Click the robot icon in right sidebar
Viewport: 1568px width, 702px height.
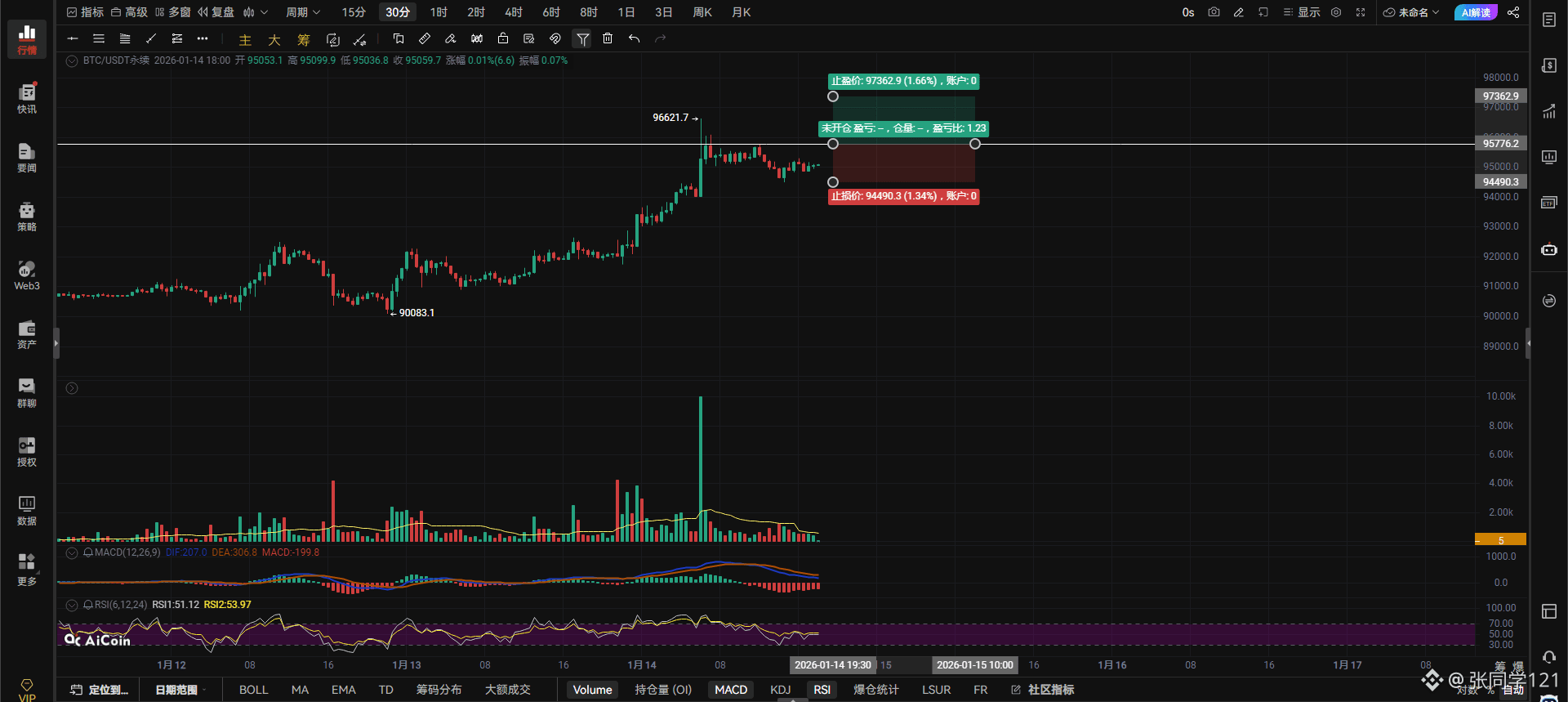1549,250
